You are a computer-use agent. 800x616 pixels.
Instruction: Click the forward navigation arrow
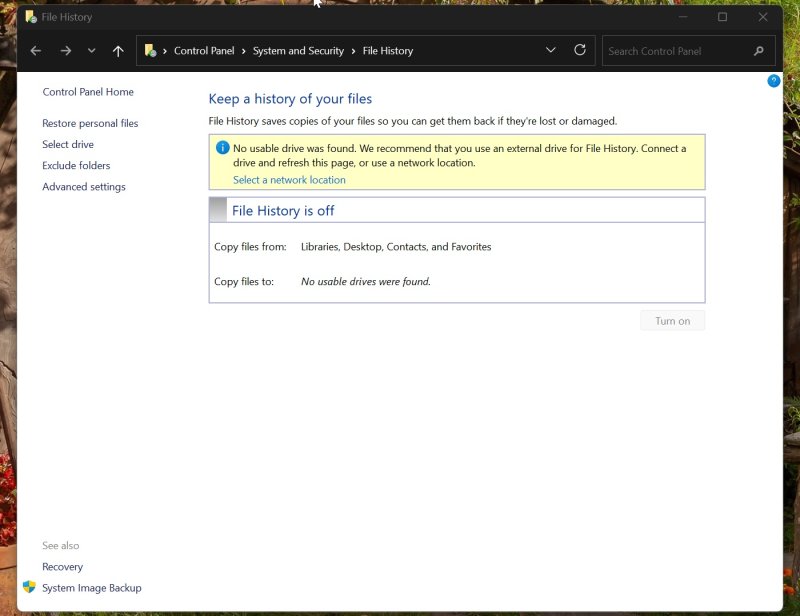point(65,51)
